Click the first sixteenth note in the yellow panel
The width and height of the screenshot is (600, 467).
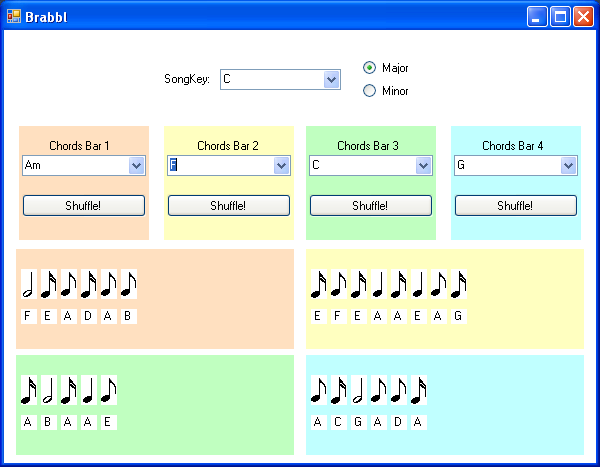319,284
